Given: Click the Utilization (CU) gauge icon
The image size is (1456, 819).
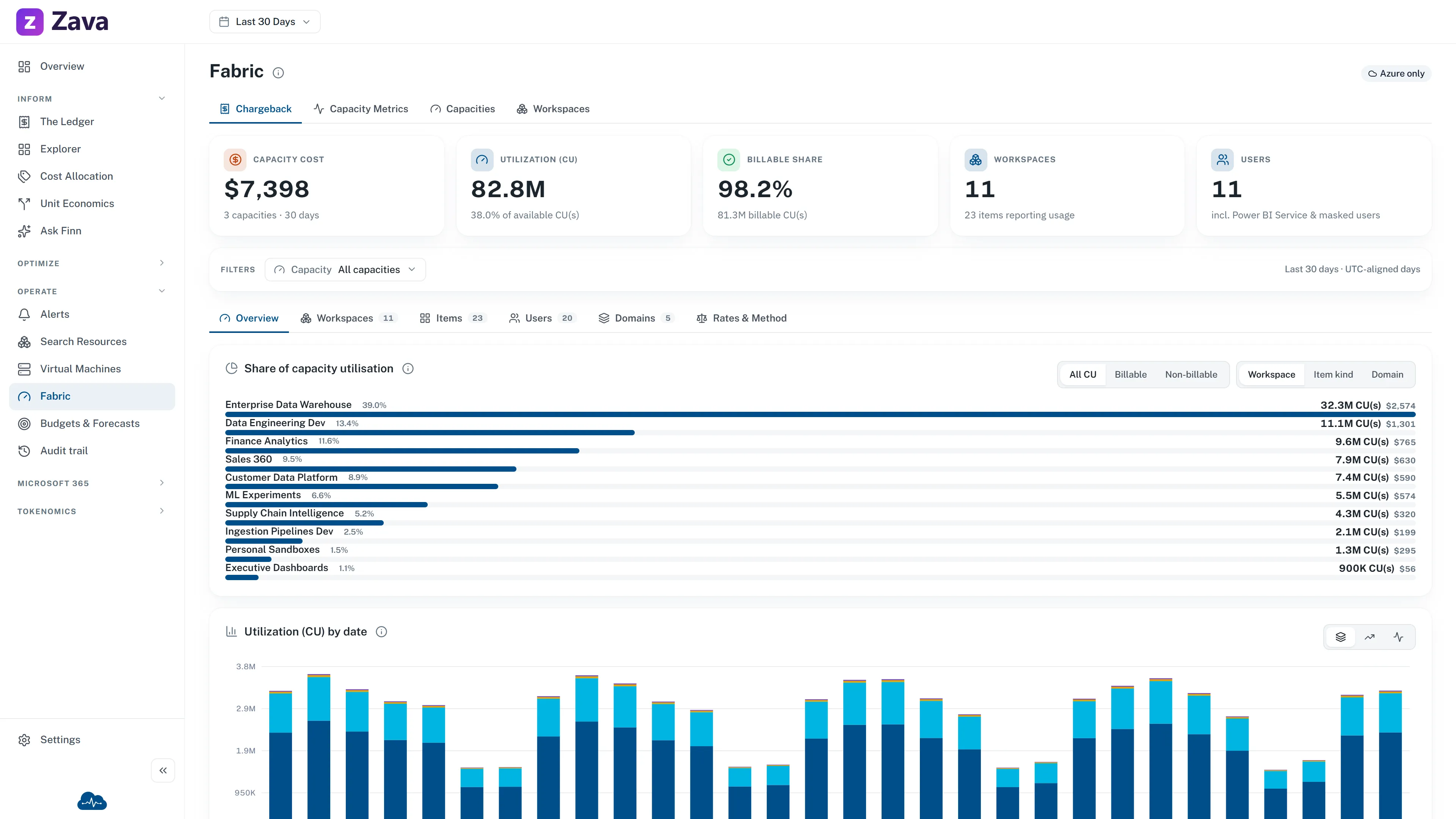Looking at the screenshot, I should click(x=482, y=159).
